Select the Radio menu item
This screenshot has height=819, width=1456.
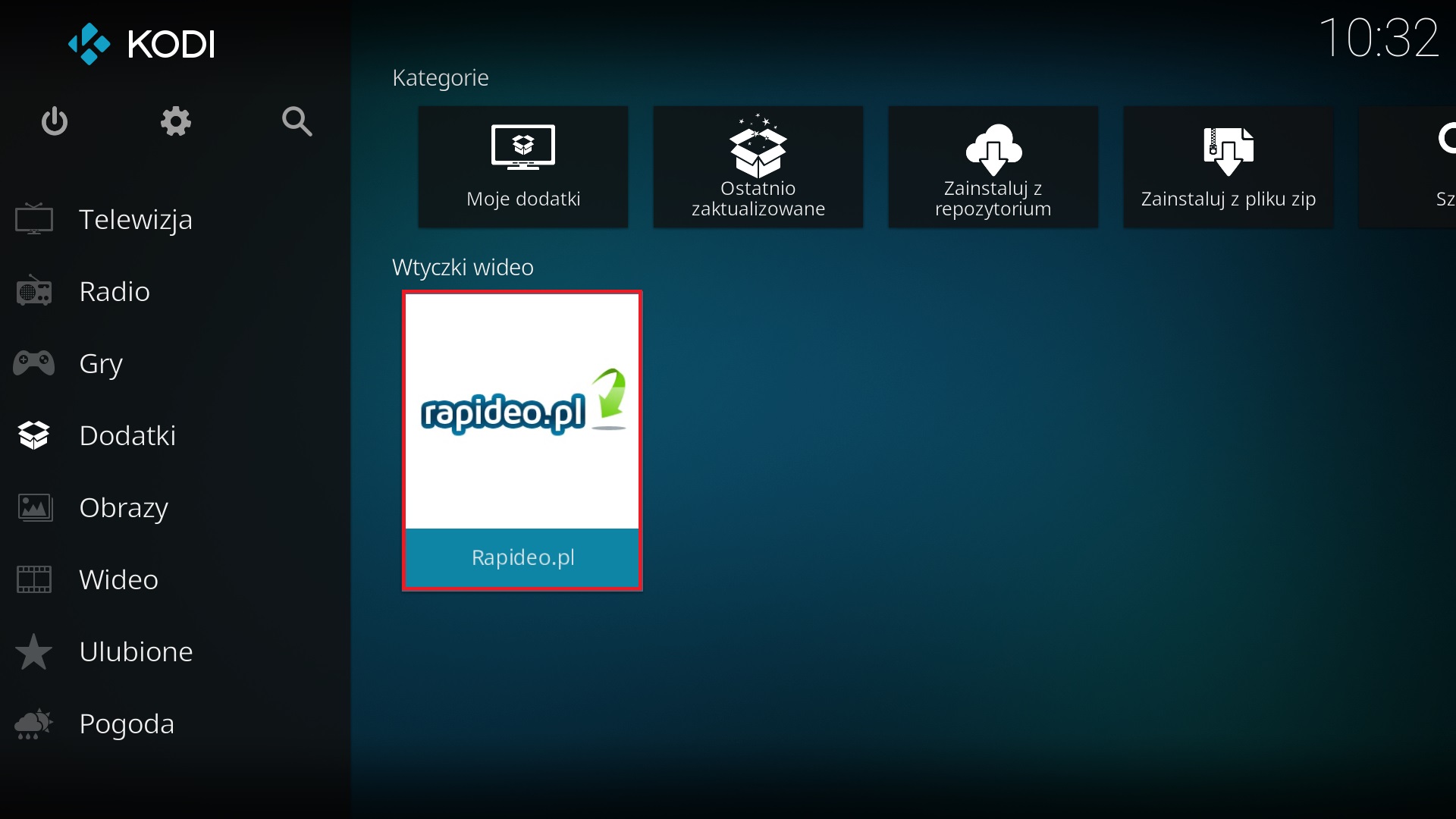coord(115,291)
